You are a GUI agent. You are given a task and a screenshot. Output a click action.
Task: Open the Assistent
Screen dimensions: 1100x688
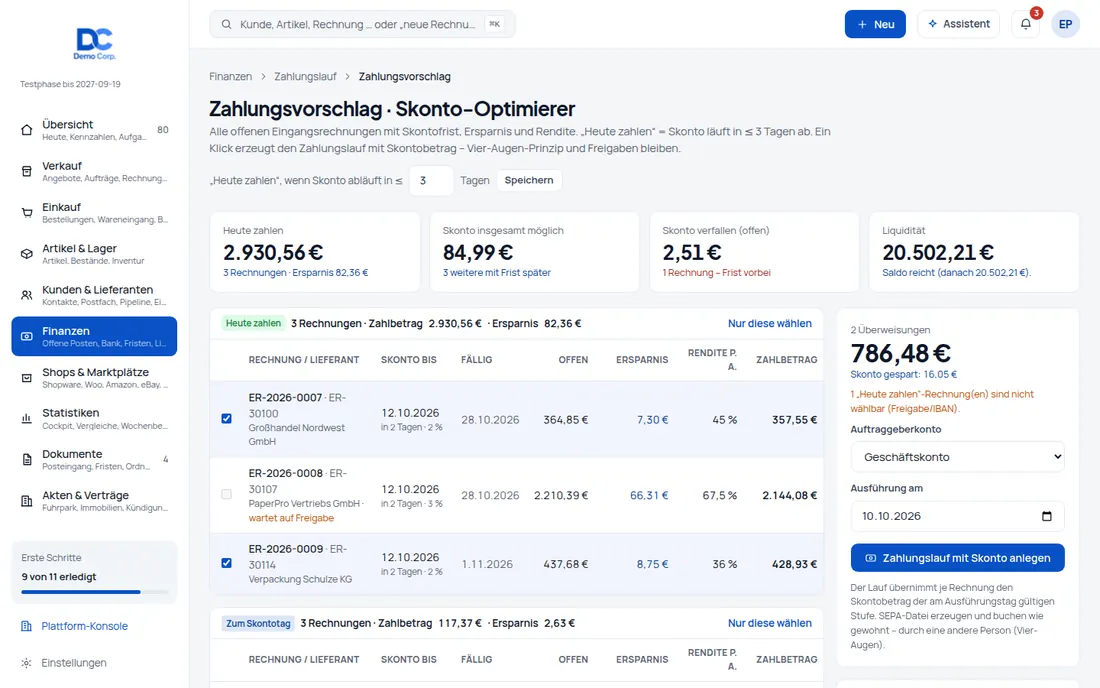pyautogui.click(x=958, y=24)
